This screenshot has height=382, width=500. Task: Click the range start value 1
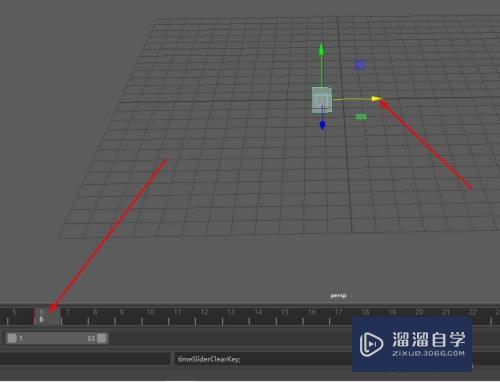click(21, 339)
